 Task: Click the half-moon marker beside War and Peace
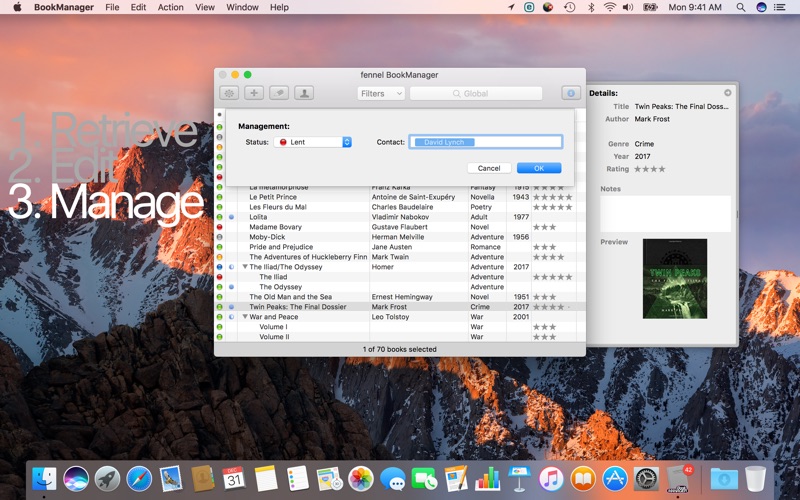coord(231,317)
